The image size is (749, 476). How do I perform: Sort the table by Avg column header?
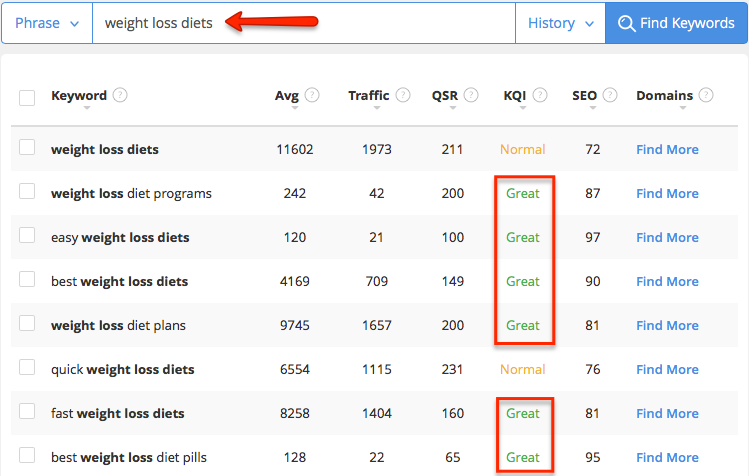click(x=287, y=96)
